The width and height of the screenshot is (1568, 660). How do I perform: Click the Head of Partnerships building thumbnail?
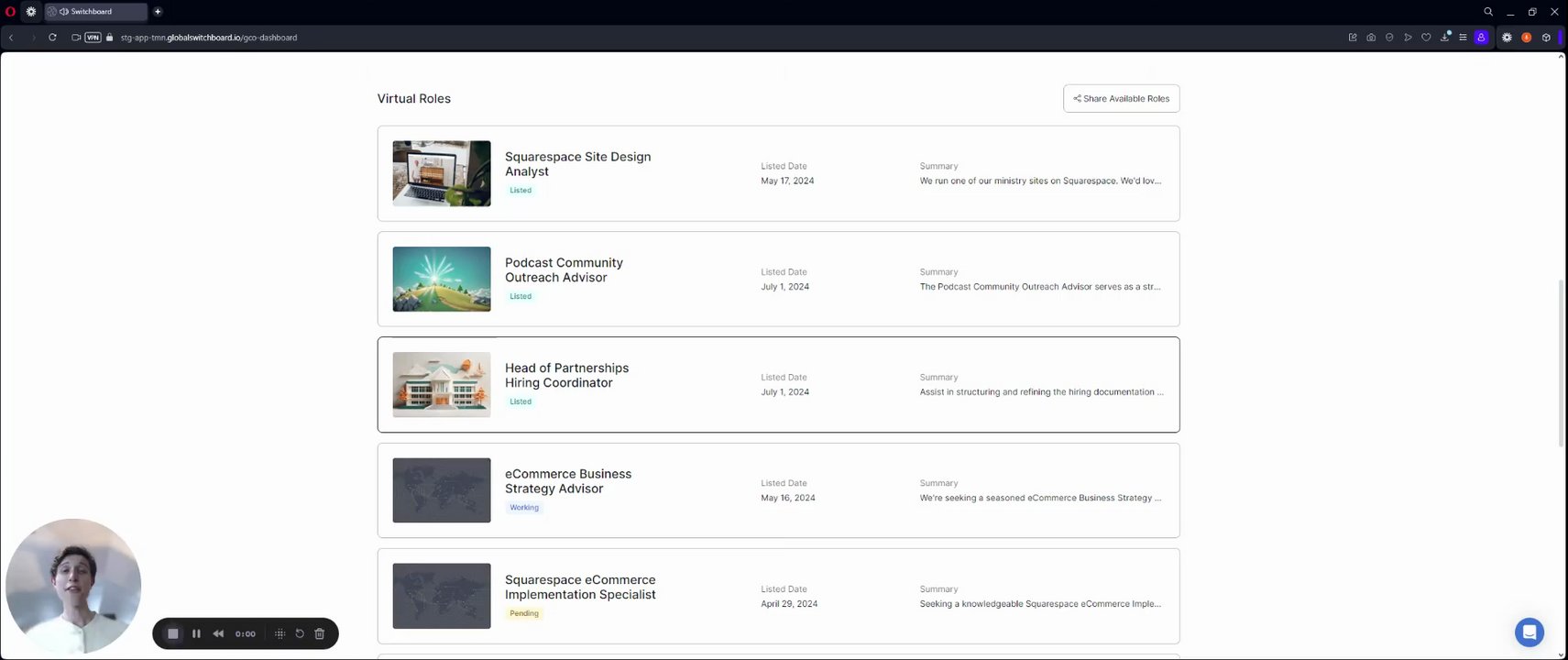click(x=442, y=385)
